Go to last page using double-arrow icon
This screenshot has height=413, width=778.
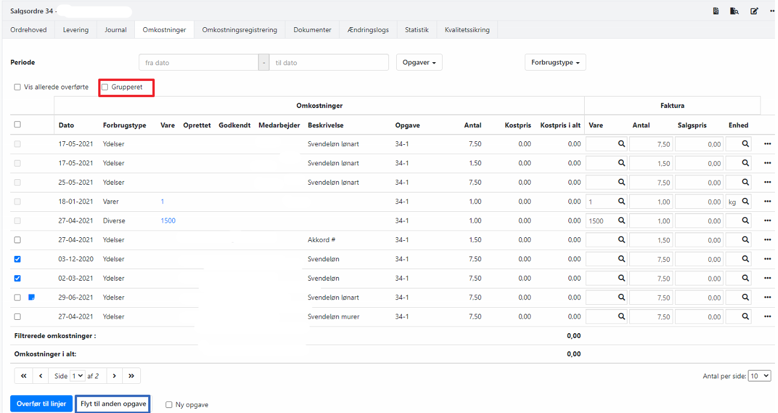click(131, 376)
